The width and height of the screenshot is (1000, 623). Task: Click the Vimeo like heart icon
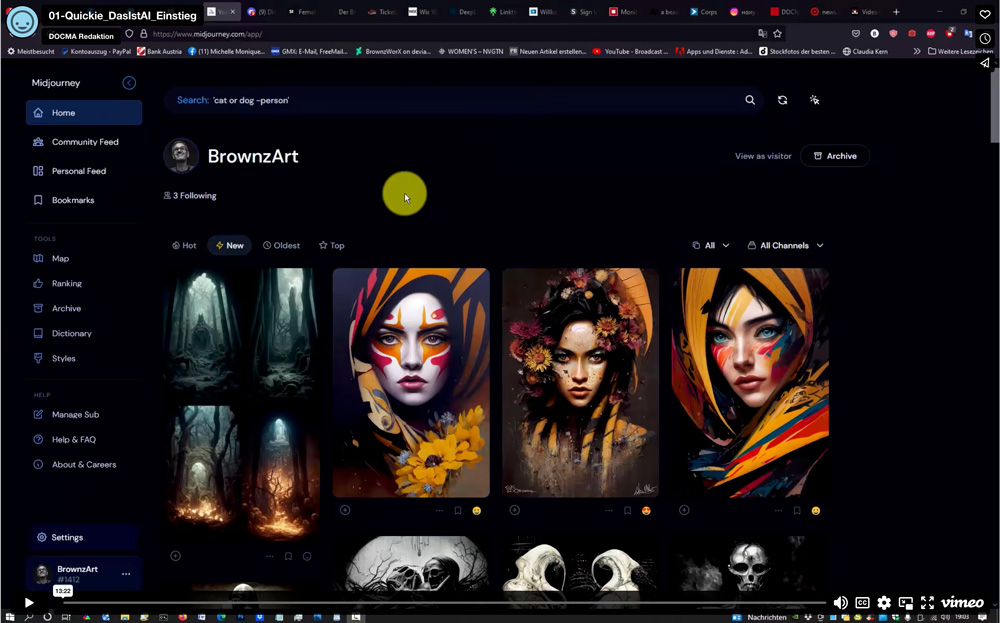pos(985,14)
